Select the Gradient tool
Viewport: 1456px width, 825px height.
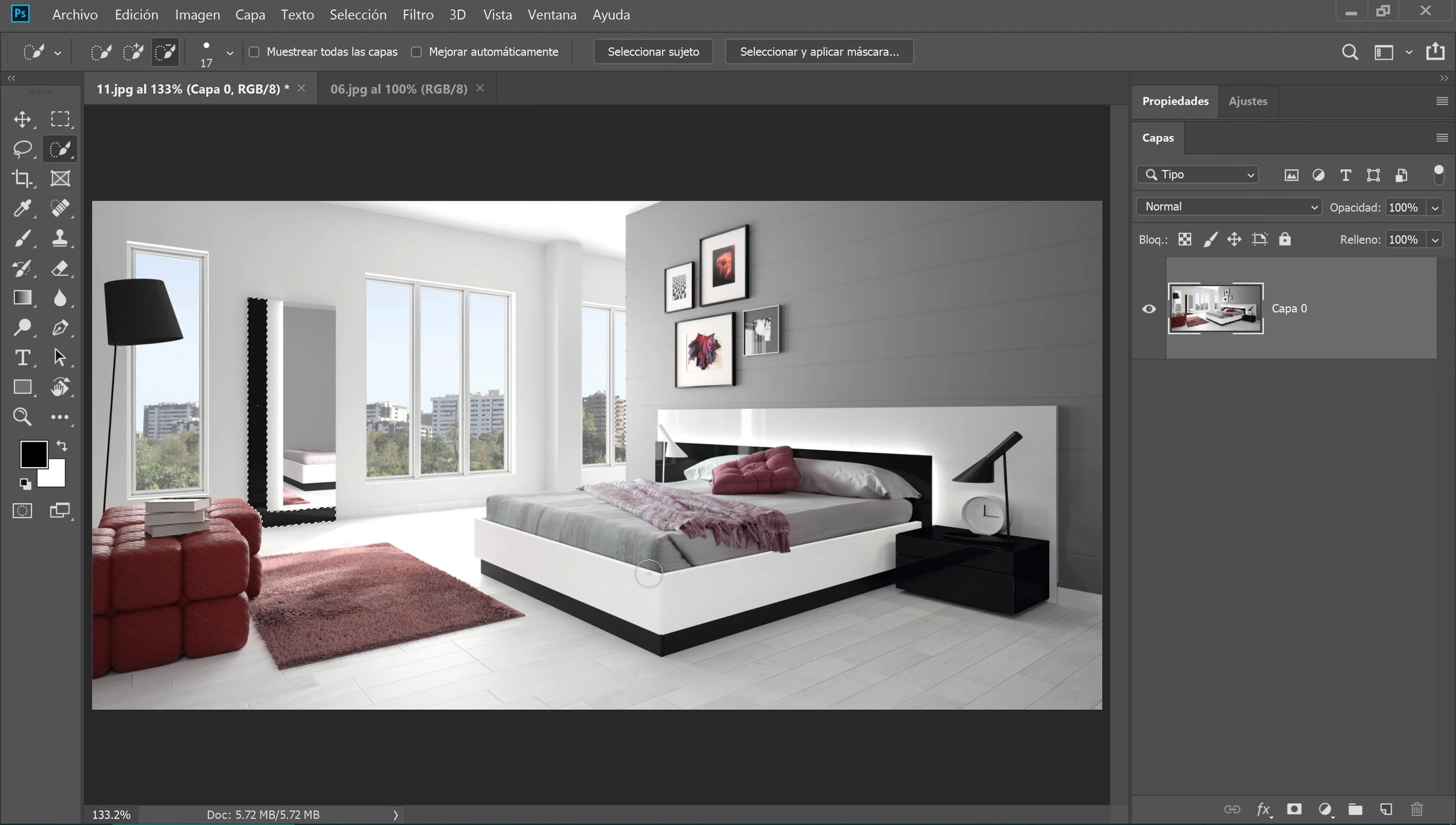pos(22,298)
